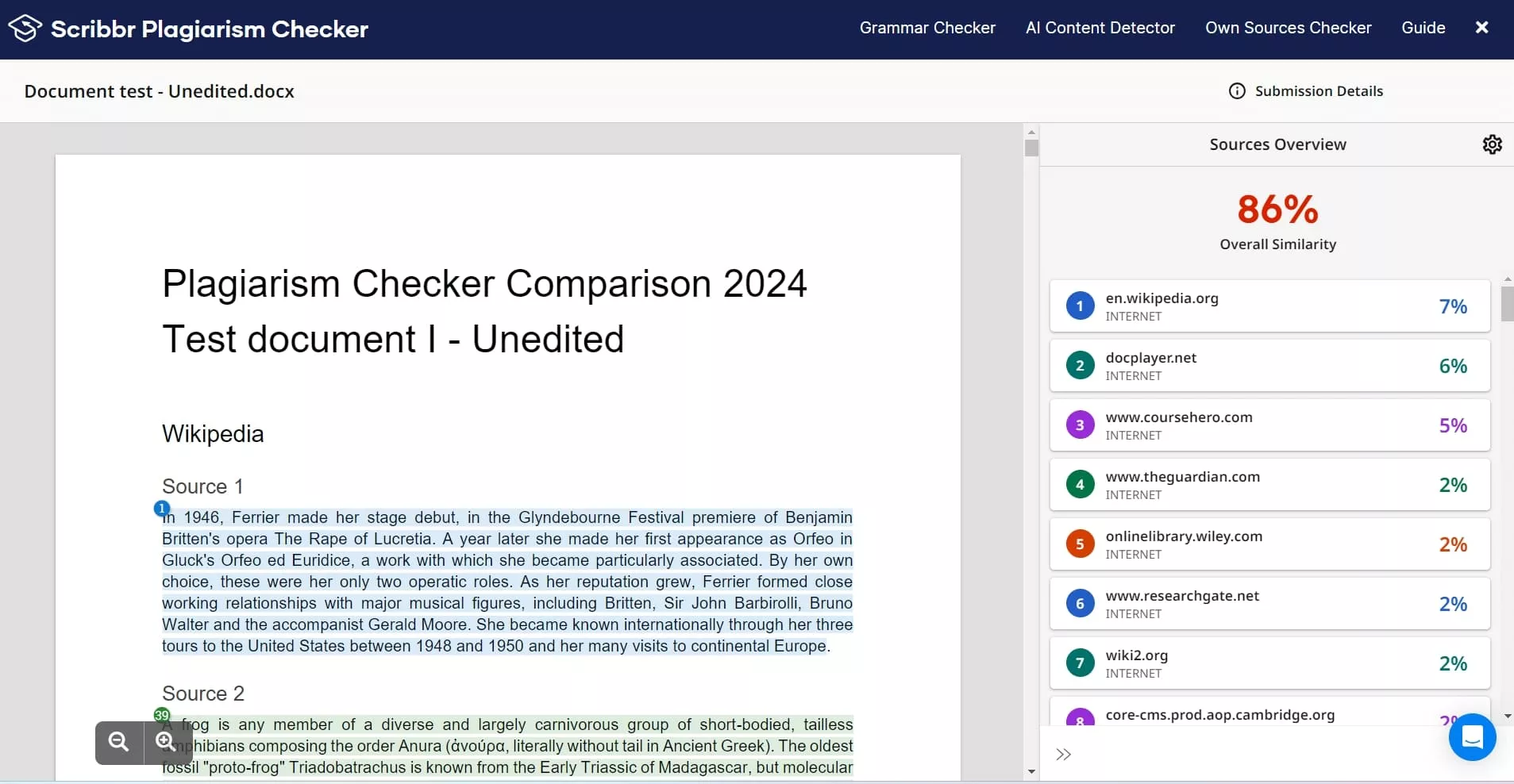Click the Scribbr graduation cap logo

click(x=24, y=27)
